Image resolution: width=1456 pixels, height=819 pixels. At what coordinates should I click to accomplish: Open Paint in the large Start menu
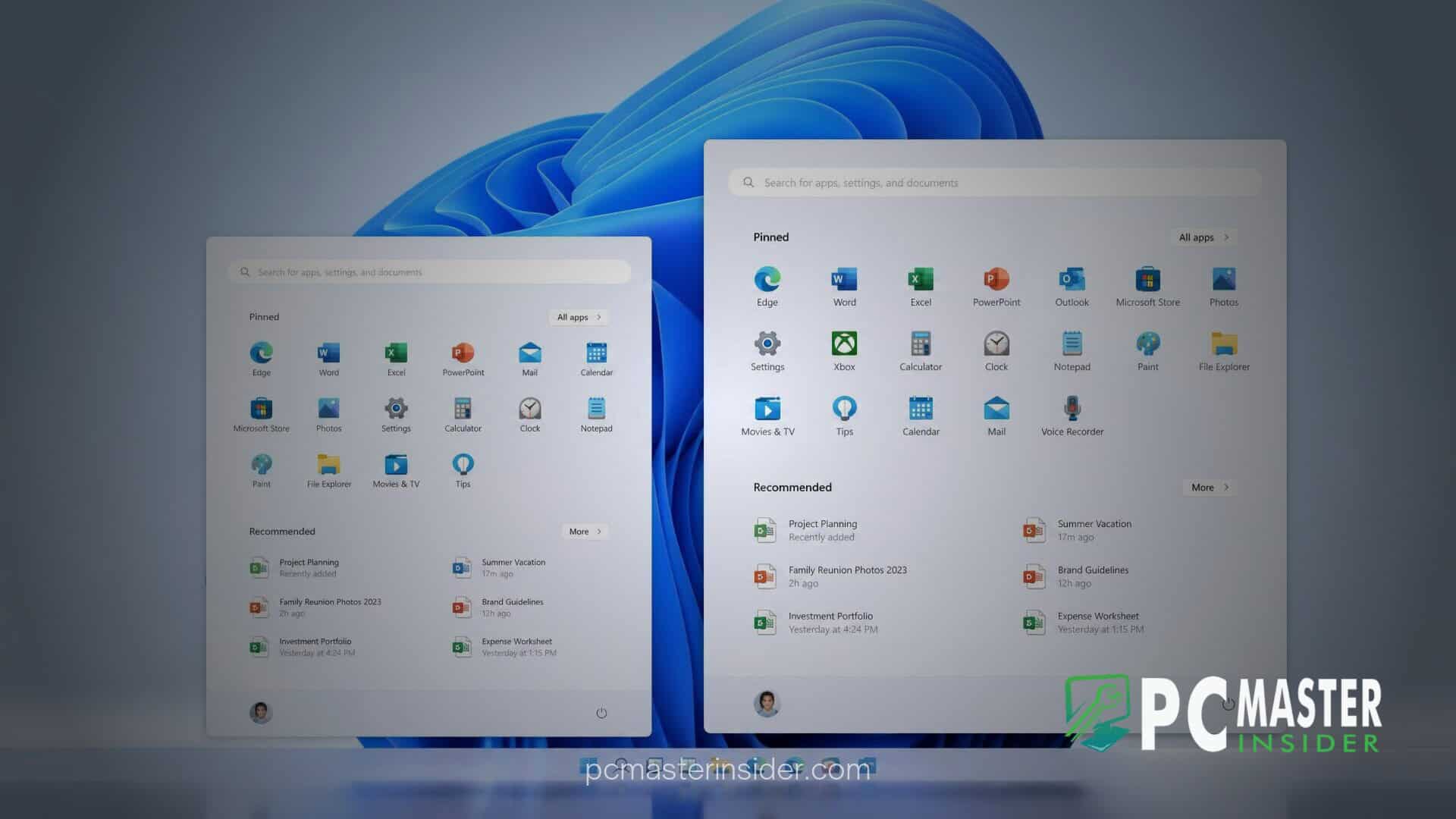coord(1147,350)
